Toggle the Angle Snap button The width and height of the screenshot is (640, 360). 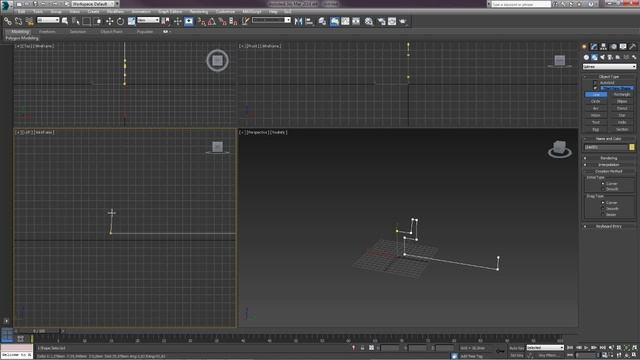[x=212, y=21]
